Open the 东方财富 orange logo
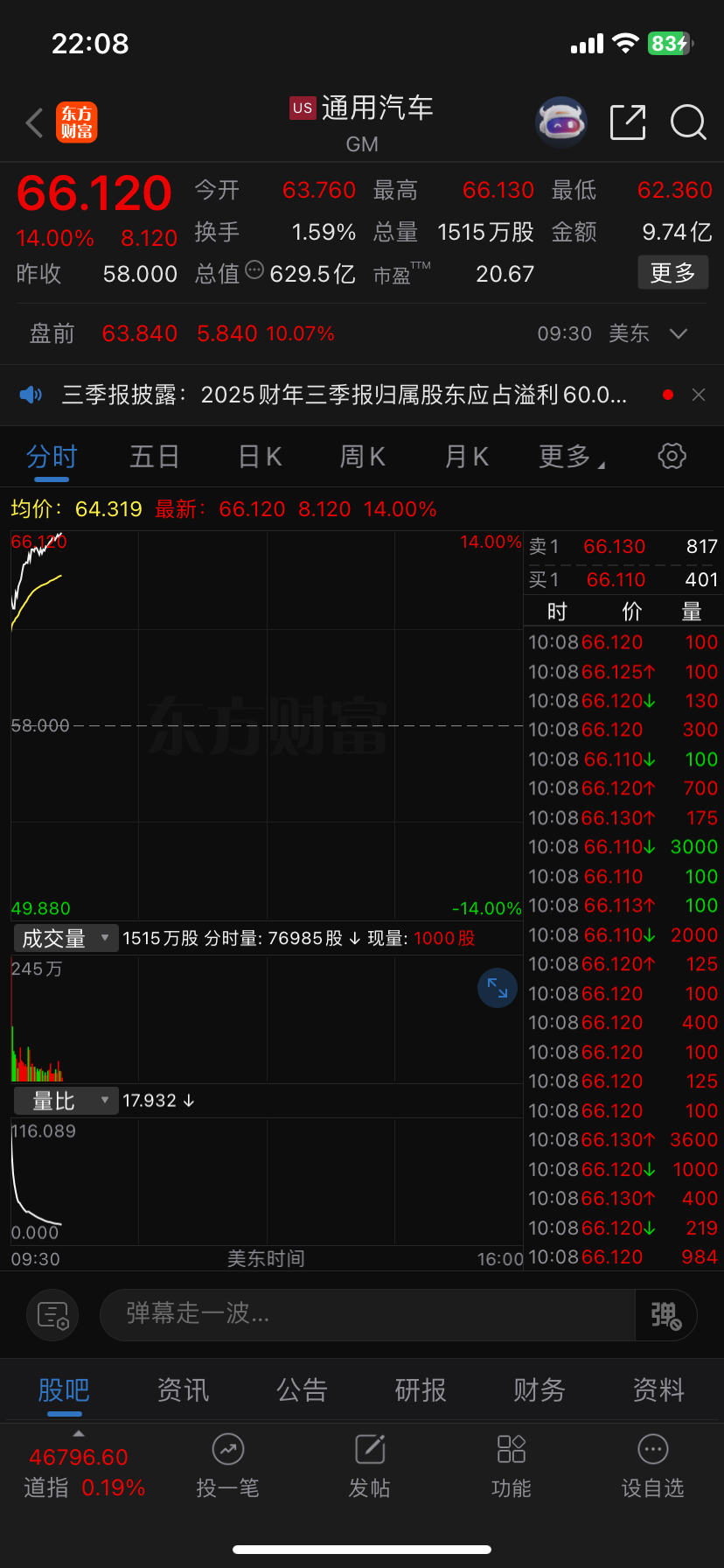 point(77,122)
